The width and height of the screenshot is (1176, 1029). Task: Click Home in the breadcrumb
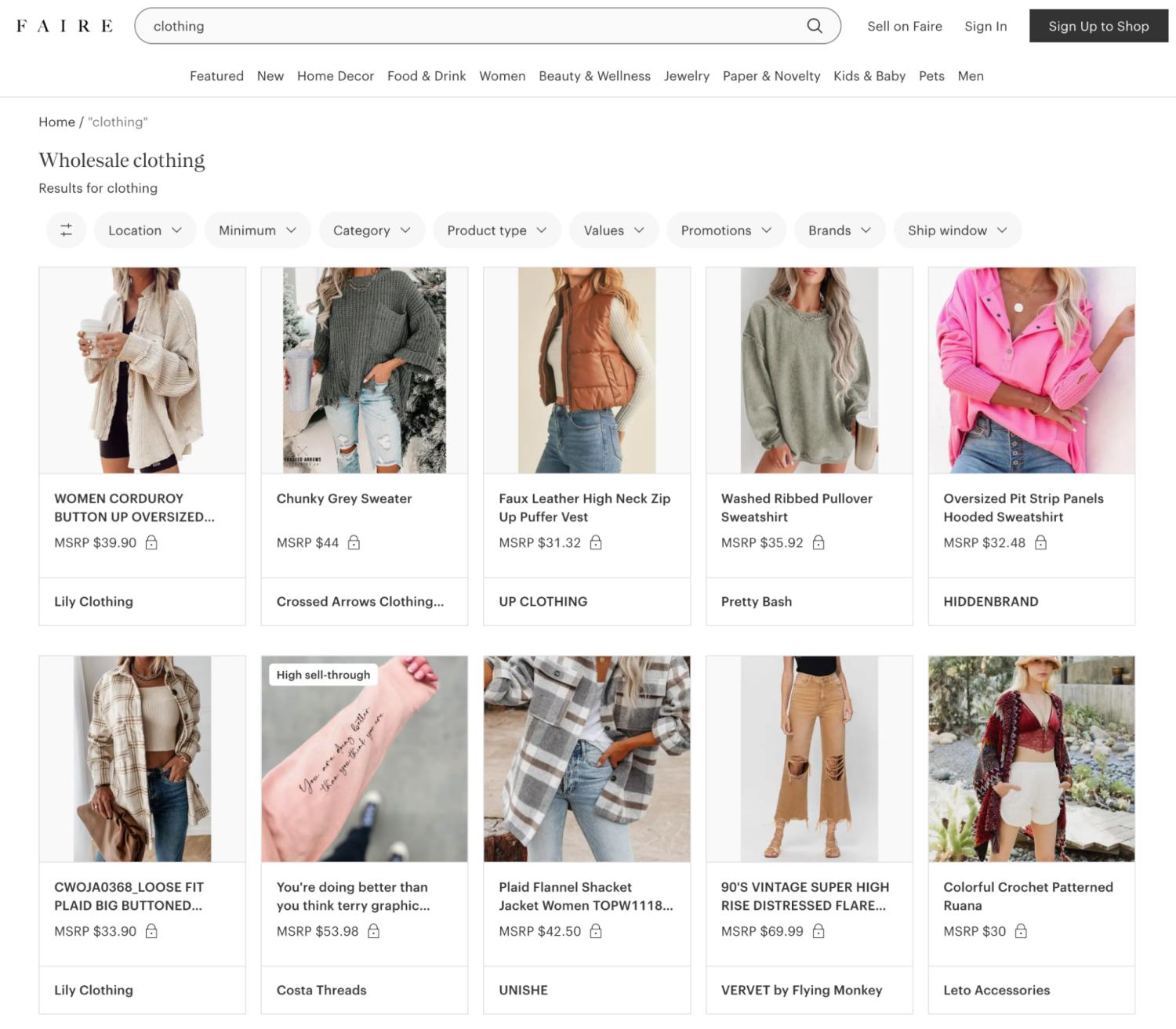[x=56, y=122]
